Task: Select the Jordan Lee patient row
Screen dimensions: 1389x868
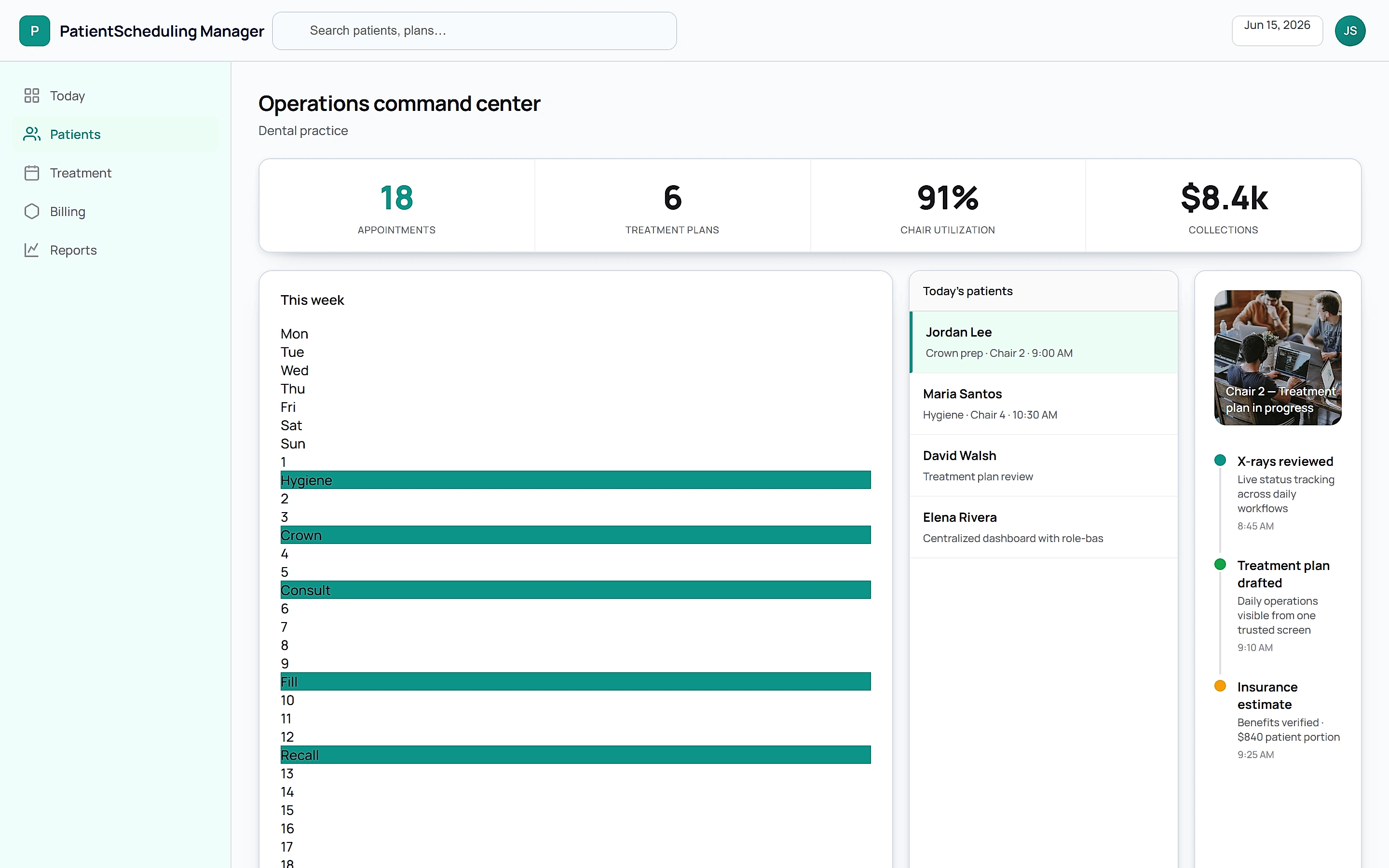Action: (1044, 342)
